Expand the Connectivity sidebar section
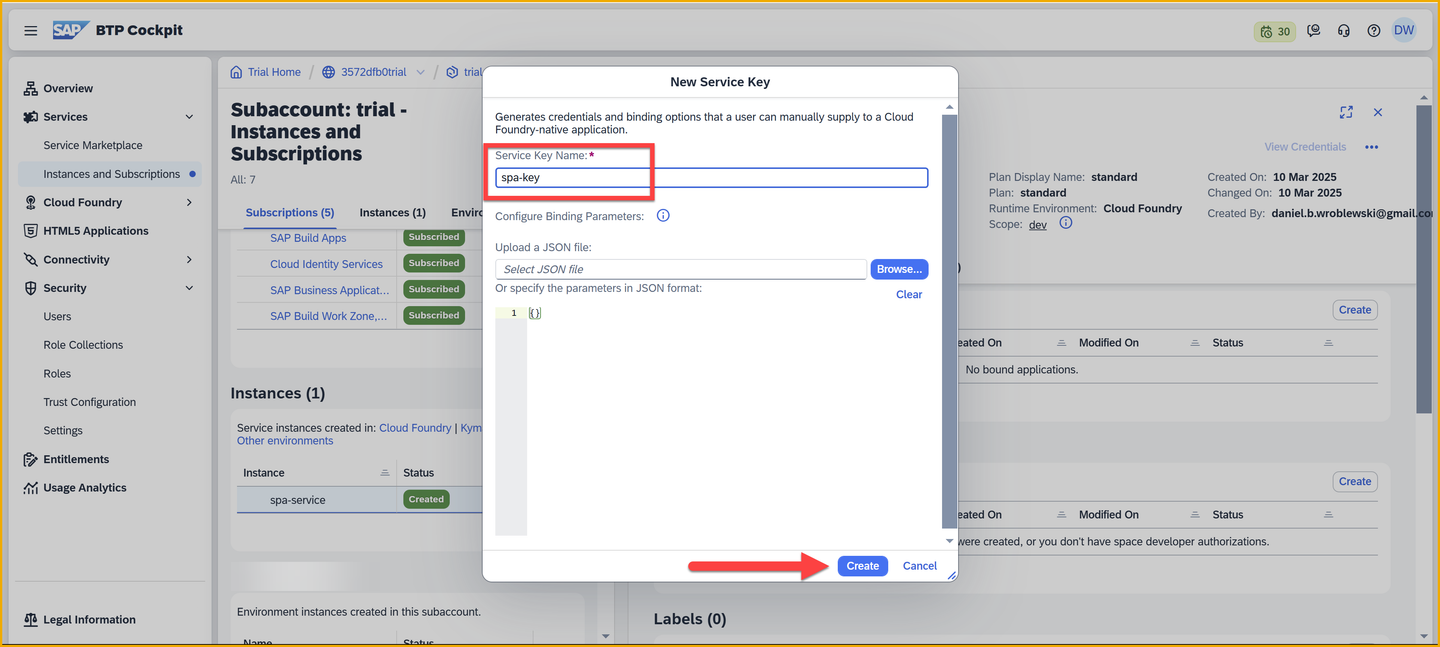 [189, 260]
